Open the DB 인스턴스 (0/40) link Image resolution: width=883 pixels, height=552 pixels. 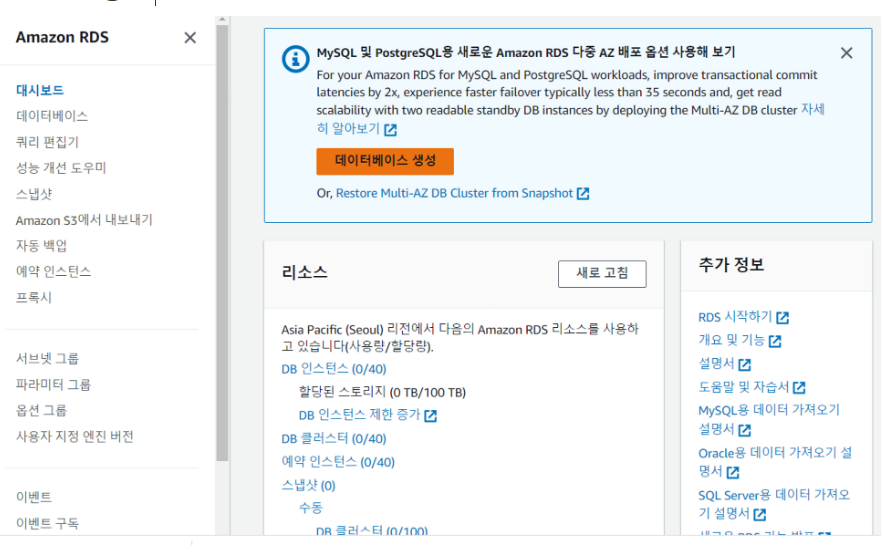pyautogui.click(x=334, y=369)
